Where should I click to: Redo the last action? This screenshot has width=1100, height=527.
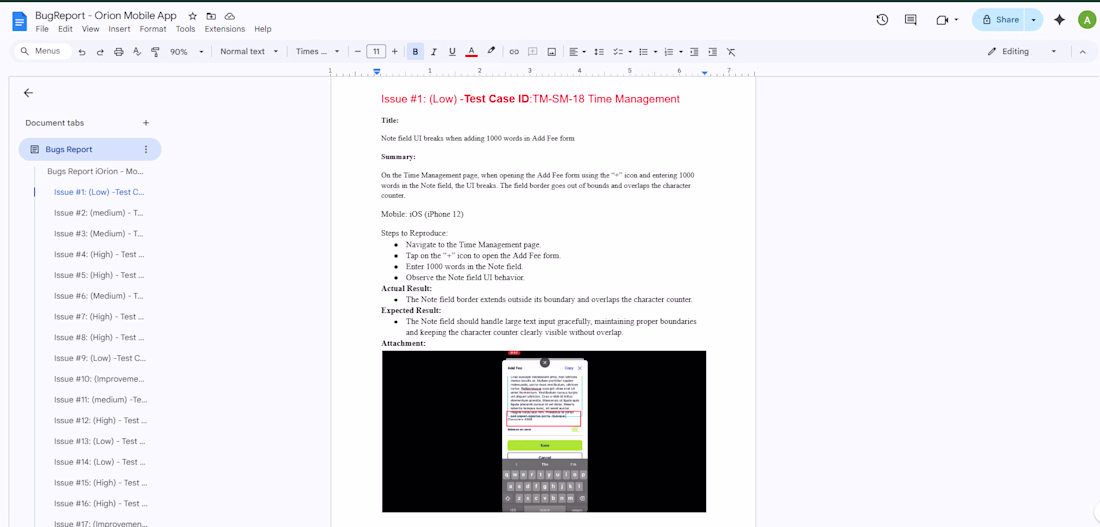pos(100,52)
